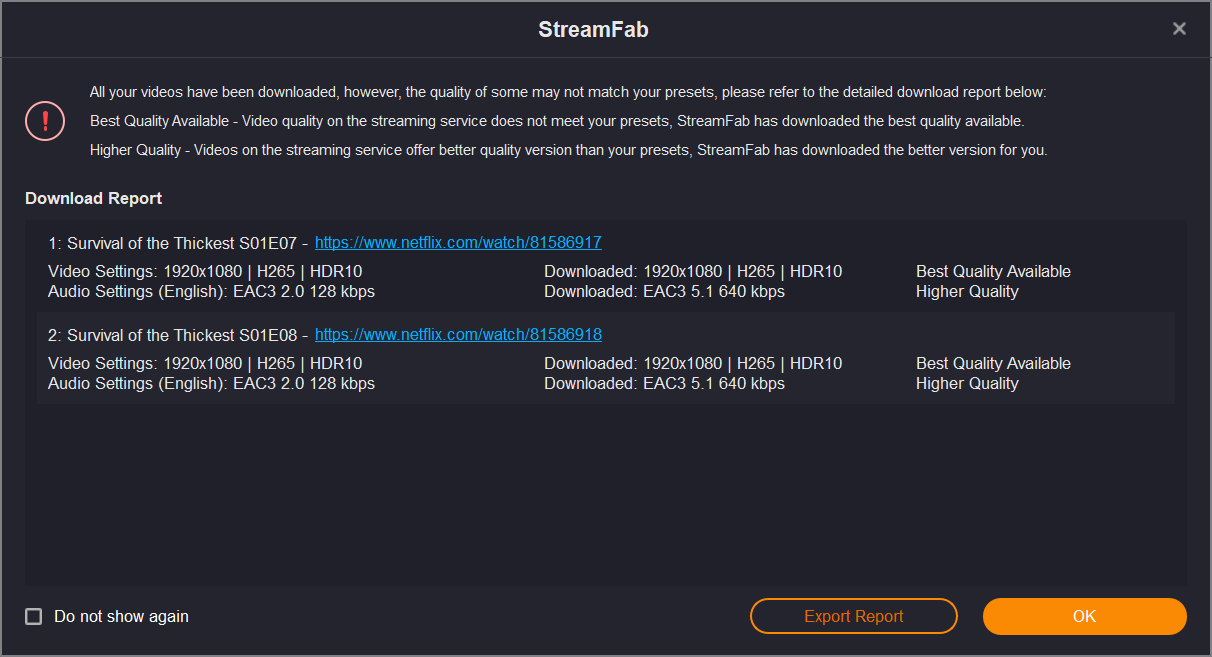Viewport: 1212px width, 657px height.
Task: Confirm the dialog with the OK button
Action: (1084, 616)
